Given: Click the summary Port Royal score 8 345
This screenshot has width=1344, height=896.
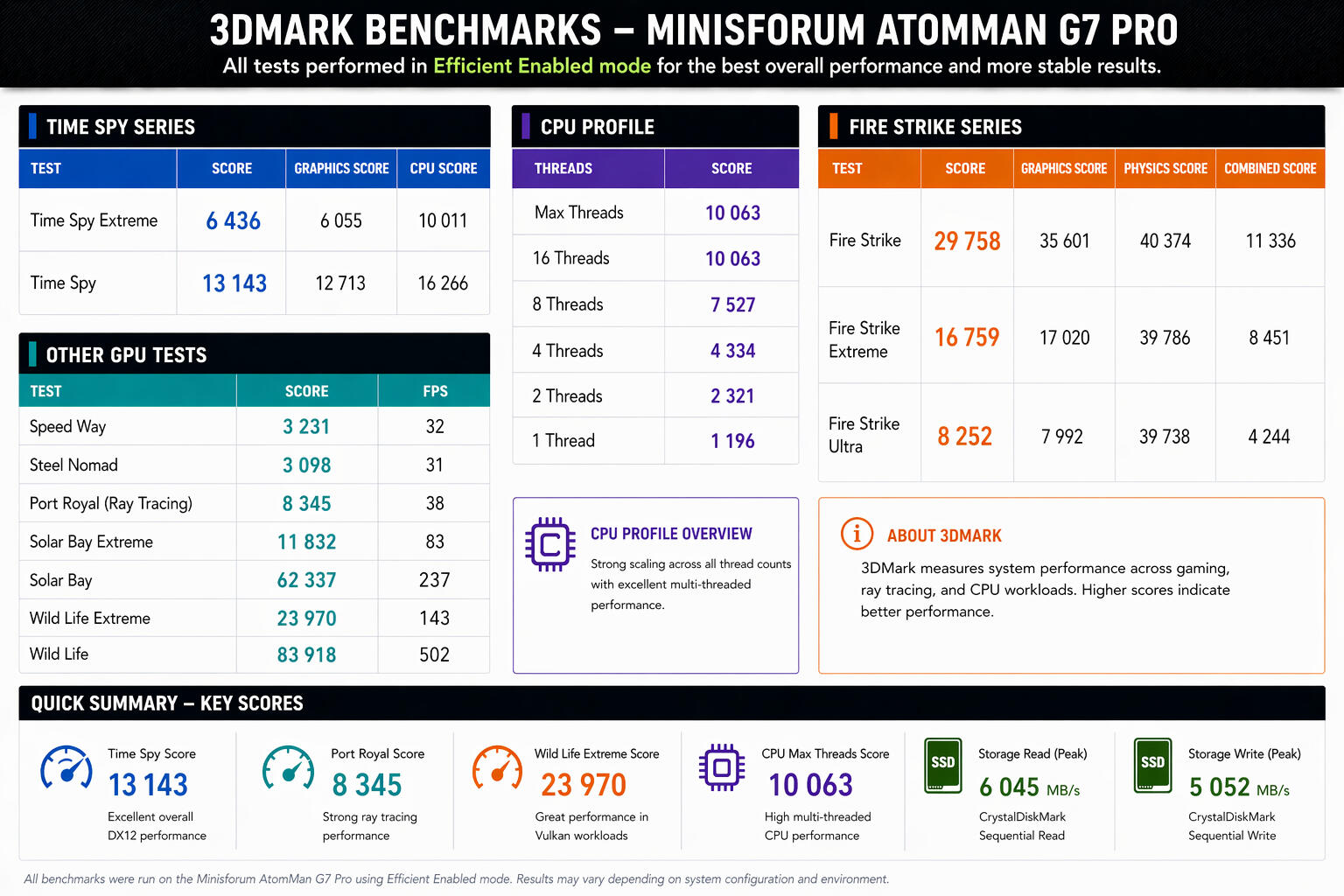Looking at the screenshot, I should pos(367,786).
